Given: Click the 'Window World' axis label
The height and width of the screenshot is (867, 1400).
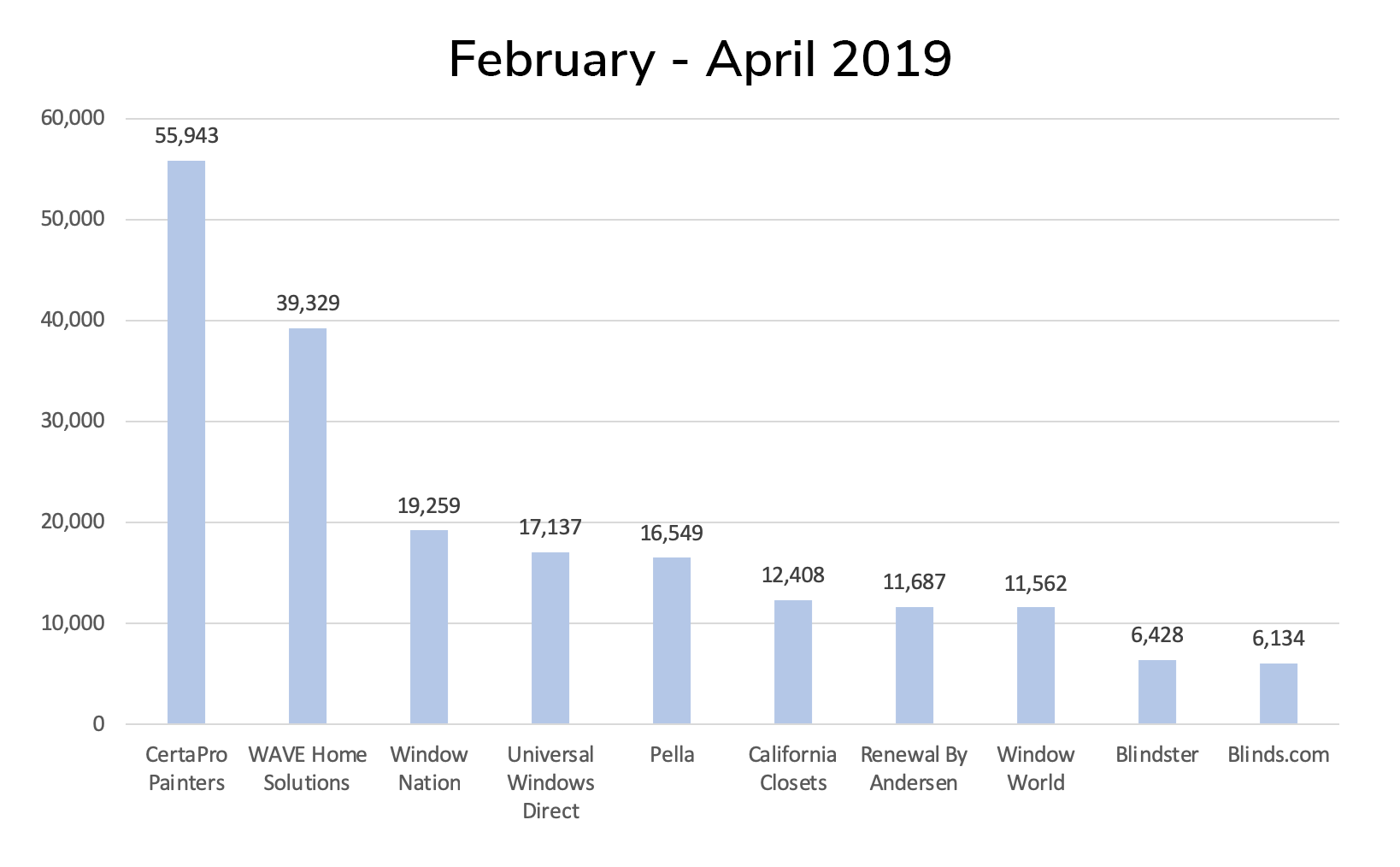Looking at the screenshot, I should [x=1036, y=769].
